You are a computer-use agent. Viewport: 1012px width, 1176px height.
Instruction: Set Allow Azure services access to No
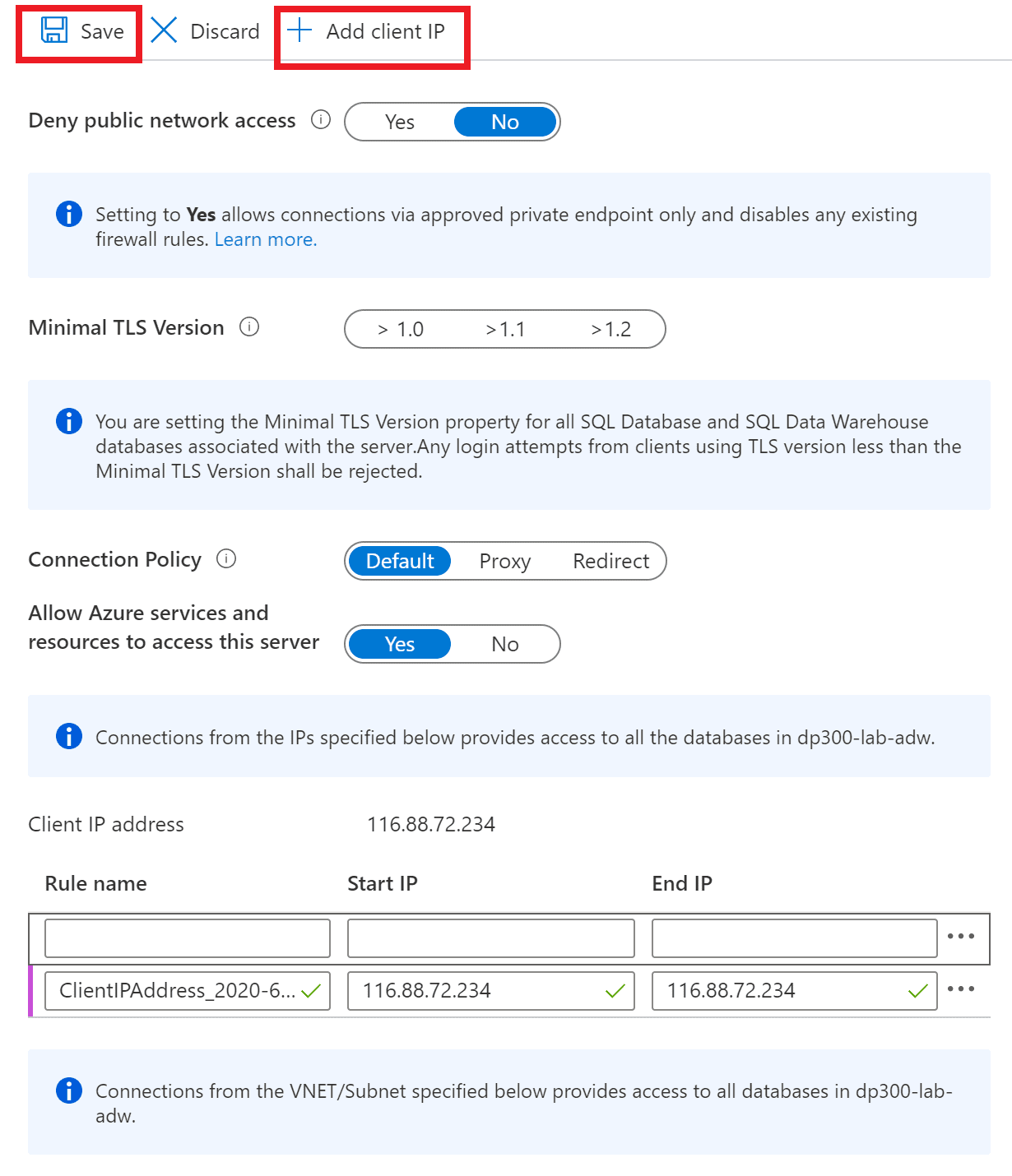coord(504,644)
